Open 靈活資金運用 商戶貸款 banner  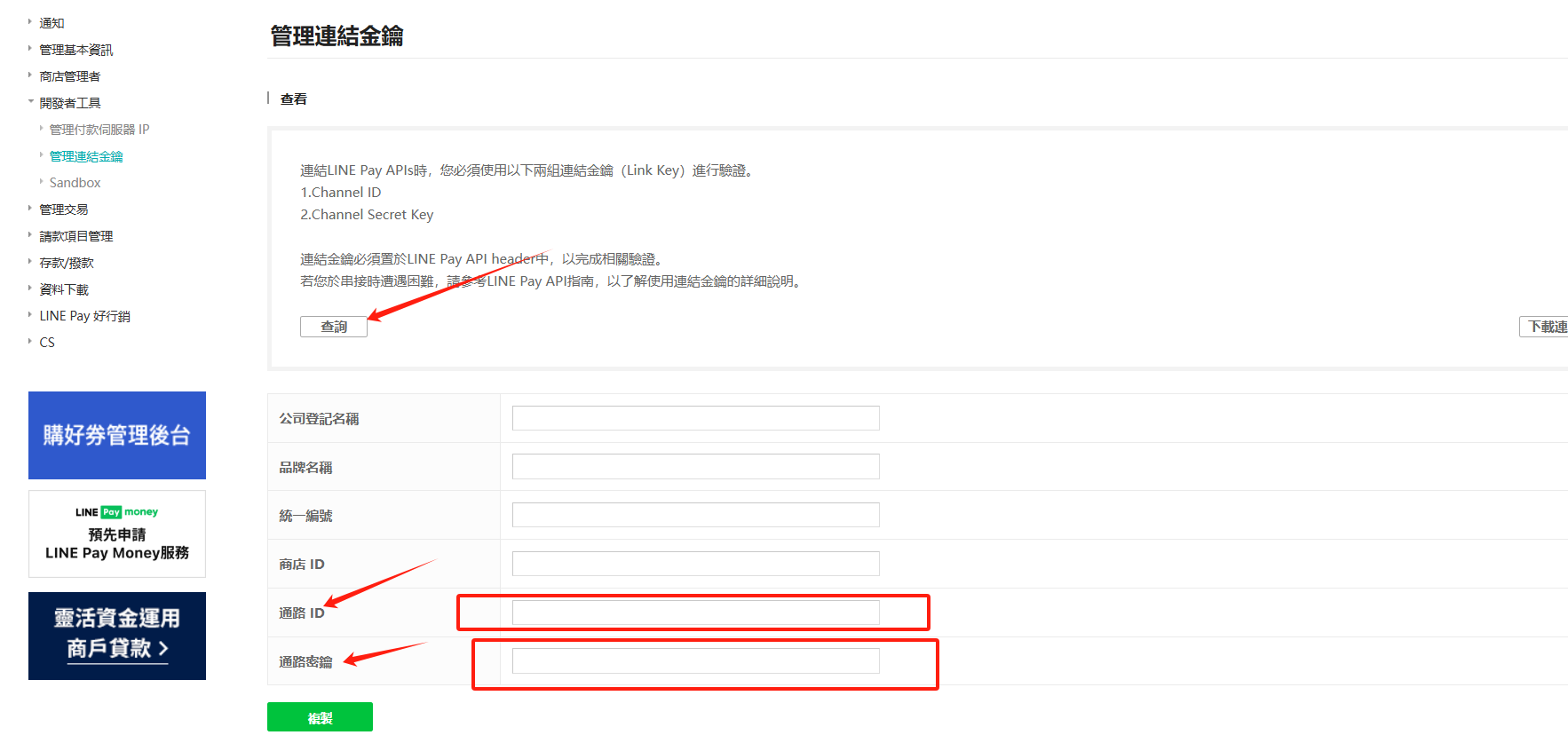[x=117, y=636]
